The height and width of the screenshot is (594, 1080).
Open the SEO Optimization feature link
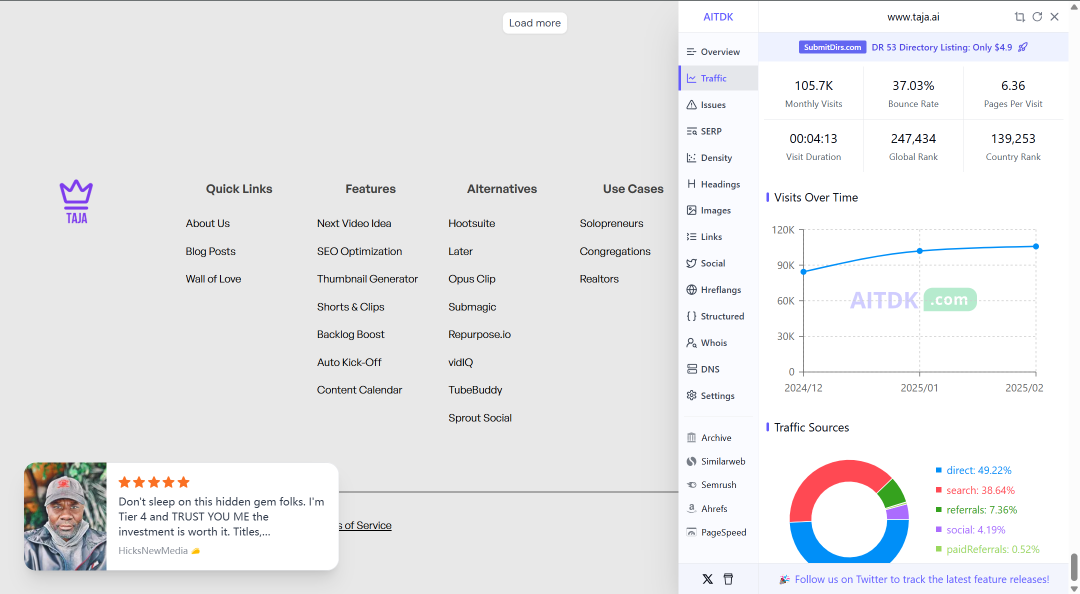(360, 252)
